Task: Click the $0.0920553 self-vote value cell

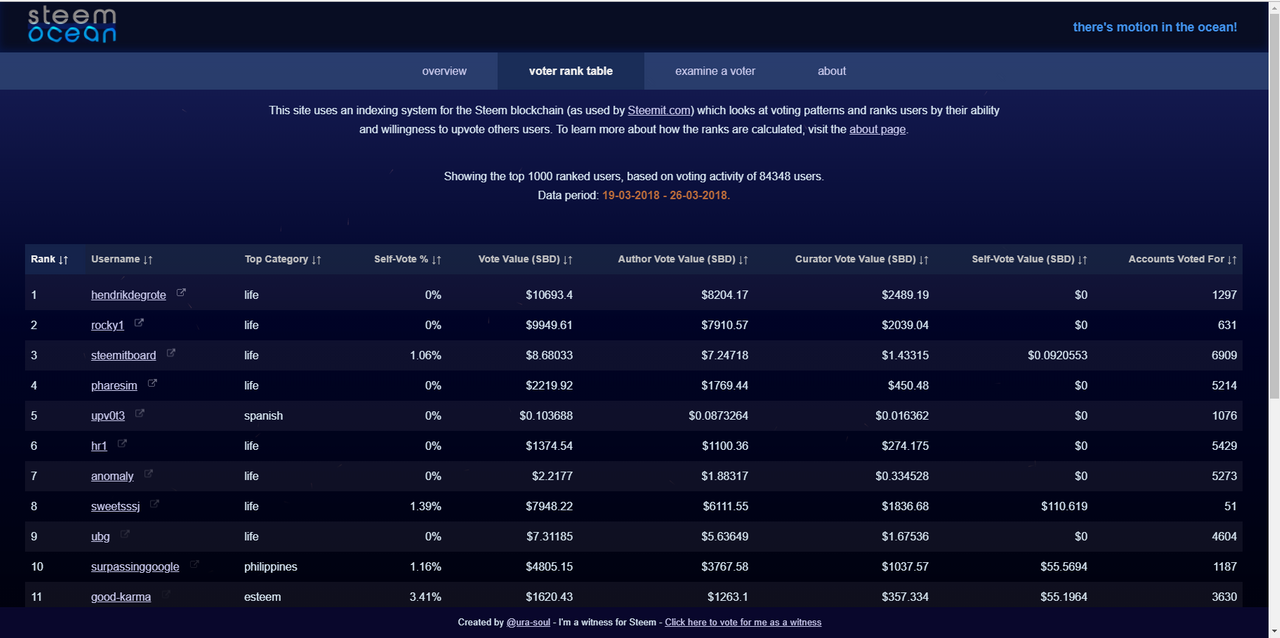Action: point(1057,355)
